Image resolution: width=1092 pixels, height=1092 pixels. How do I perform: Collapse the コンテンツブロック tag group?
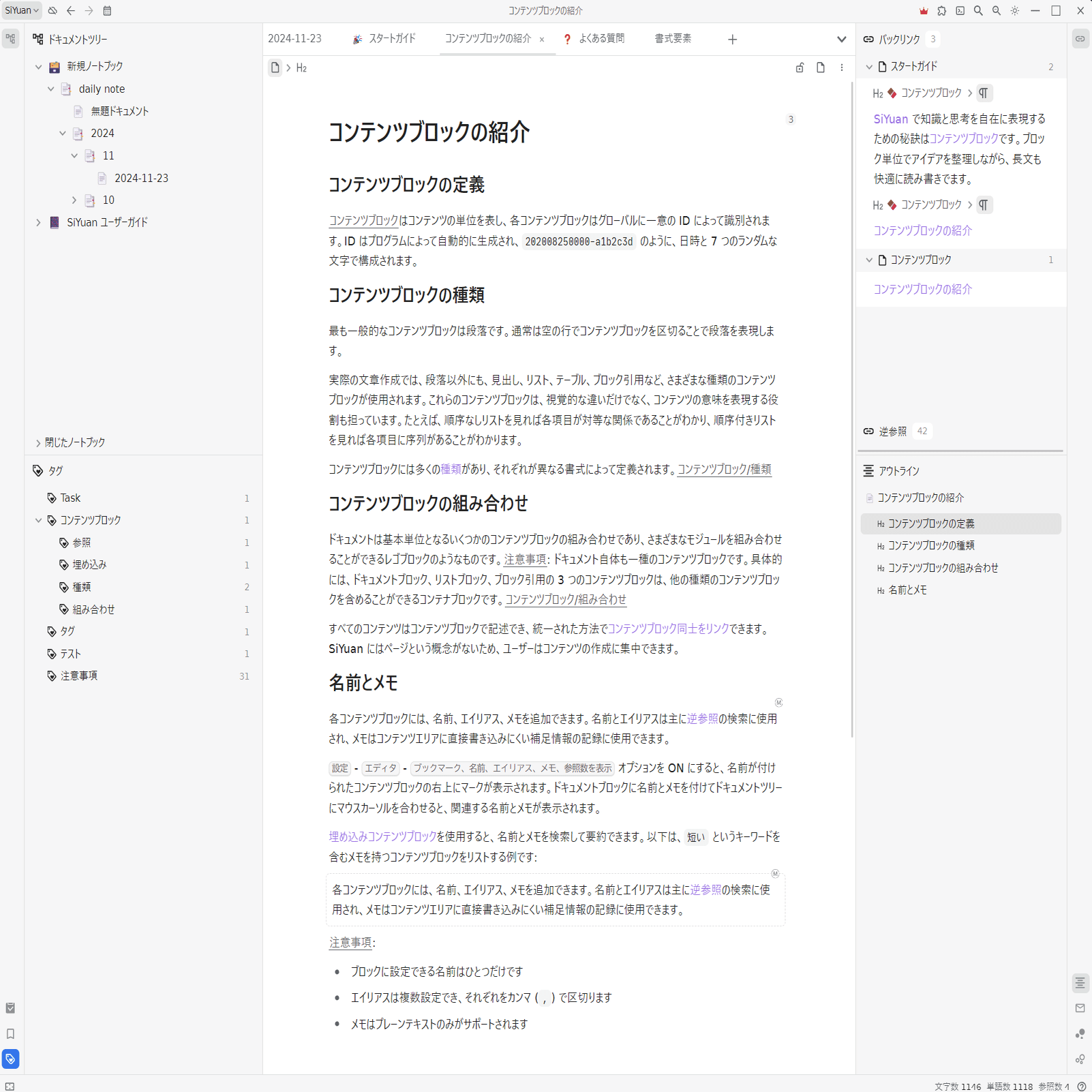tap(38, 520)
